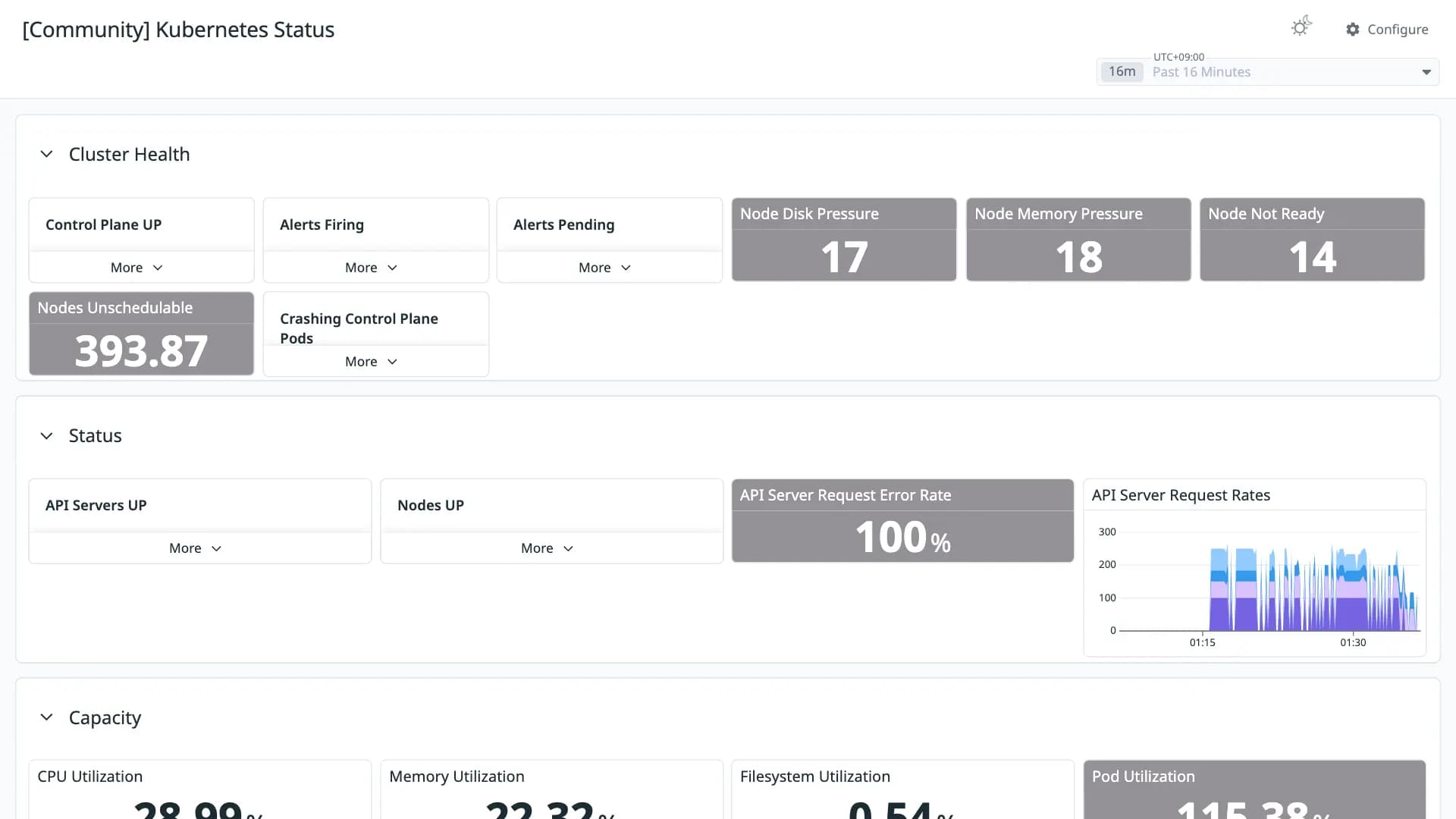Click the 16m time badge
Image resolution: width=1456 pixels, height=819 pixels.
pyautogui.click(x=1122, y=71)
